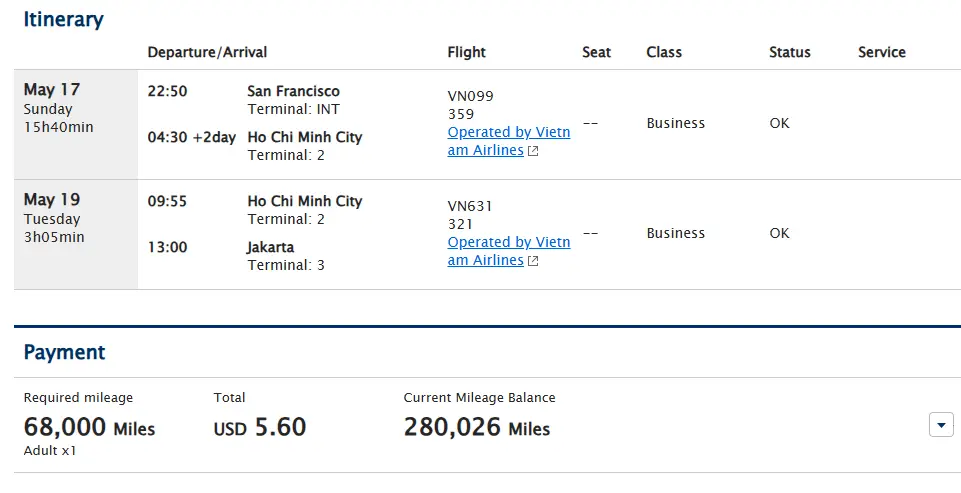
Task: Click the VN631 flight number
Action: tap(469, 206)
